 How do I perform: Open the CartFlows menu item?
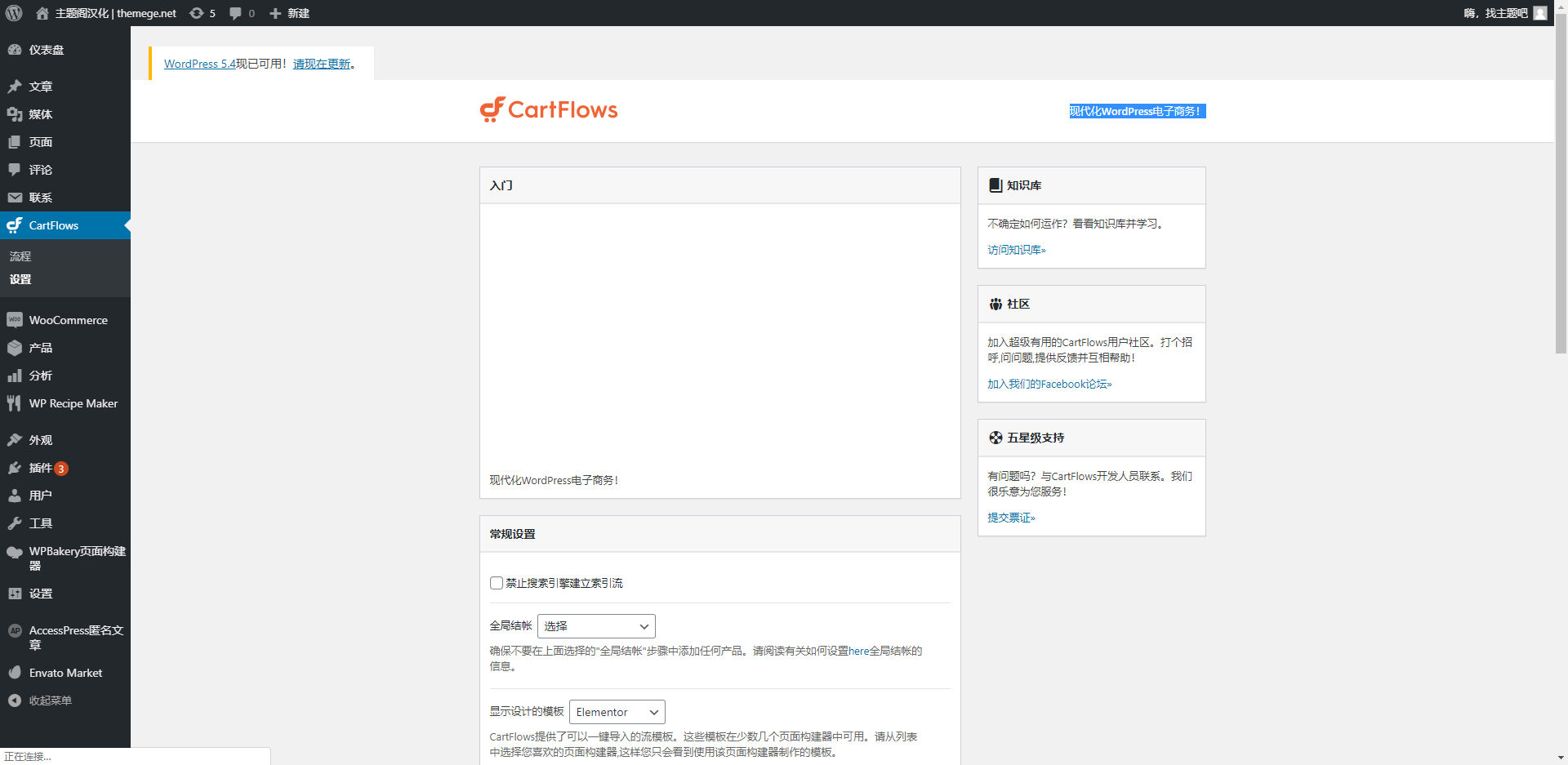tap(65, 225)
